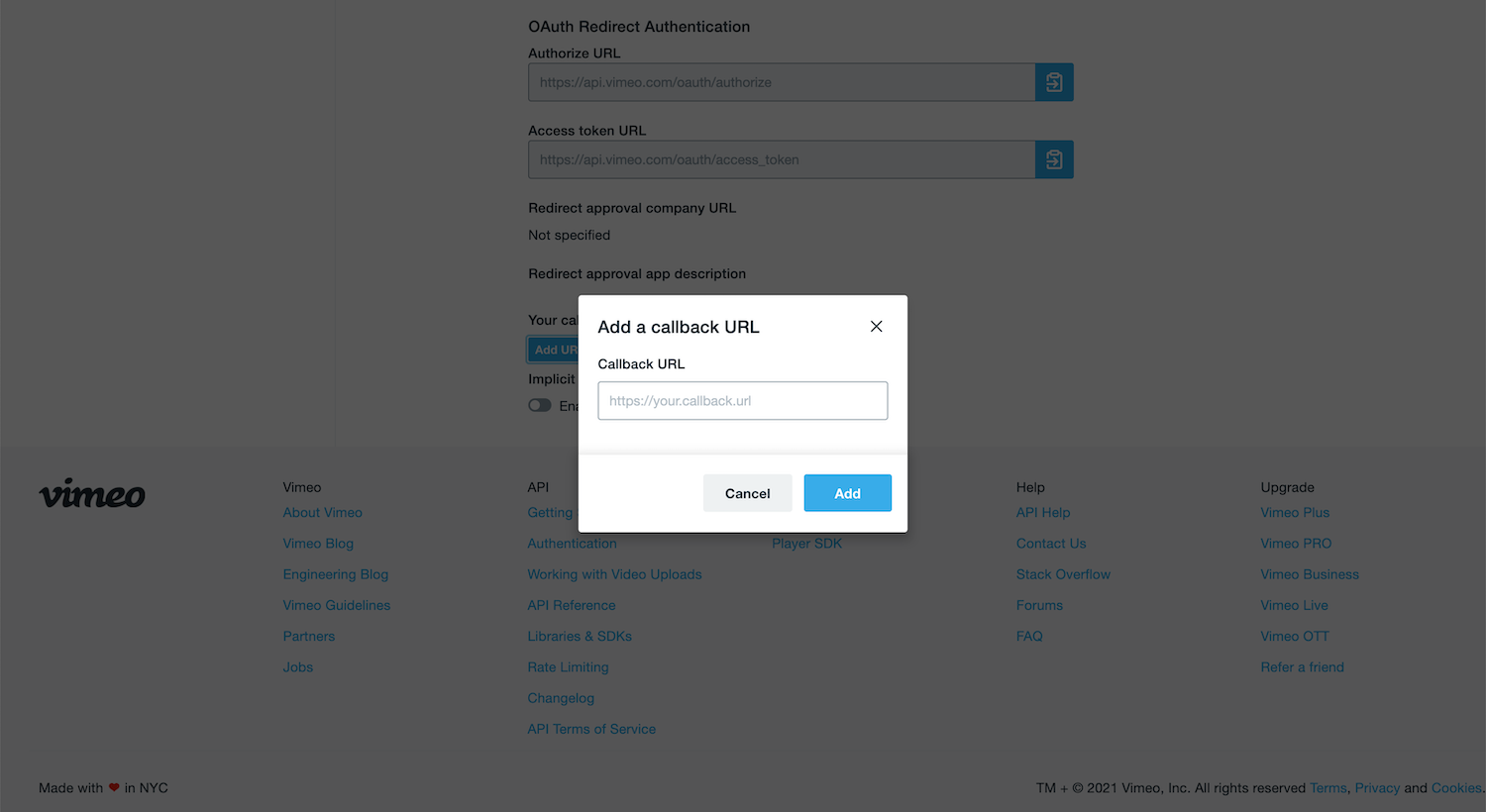Open the API Reference documentation
Viewport: 1486px width, 812px height.
(x=572, y=605)
